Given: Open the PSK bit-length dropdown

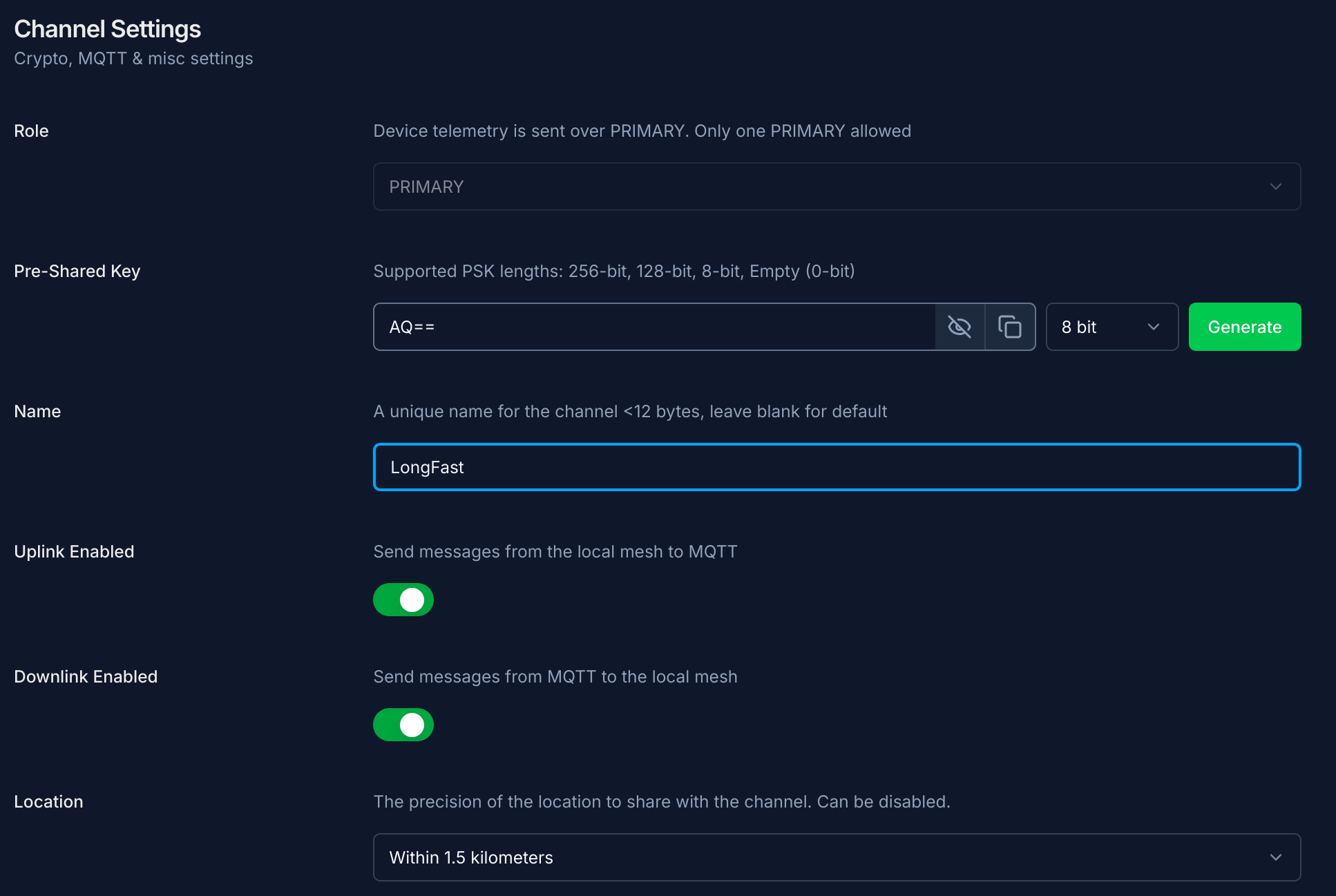Looking at the screenshot, I should 1111,327.
